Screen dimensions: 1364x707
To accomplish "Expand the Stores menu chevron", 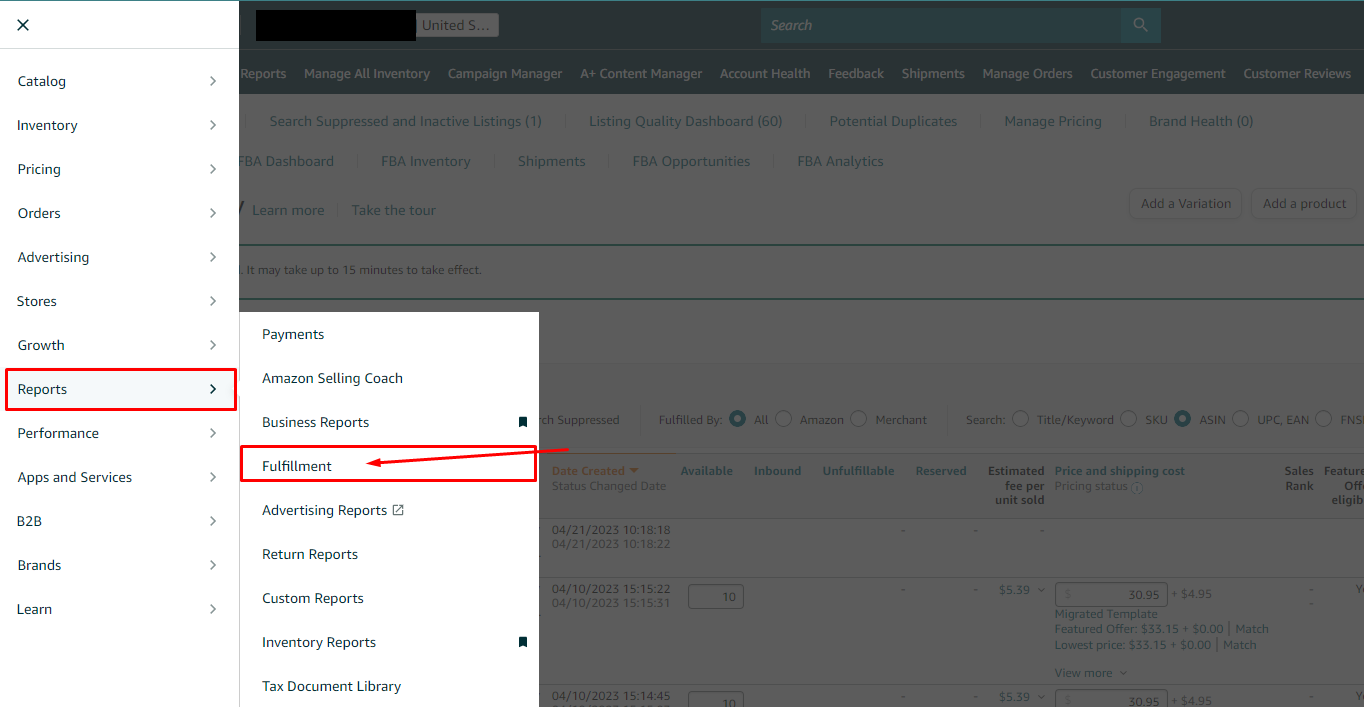I will pyautogui.click(x=213, y=301).
